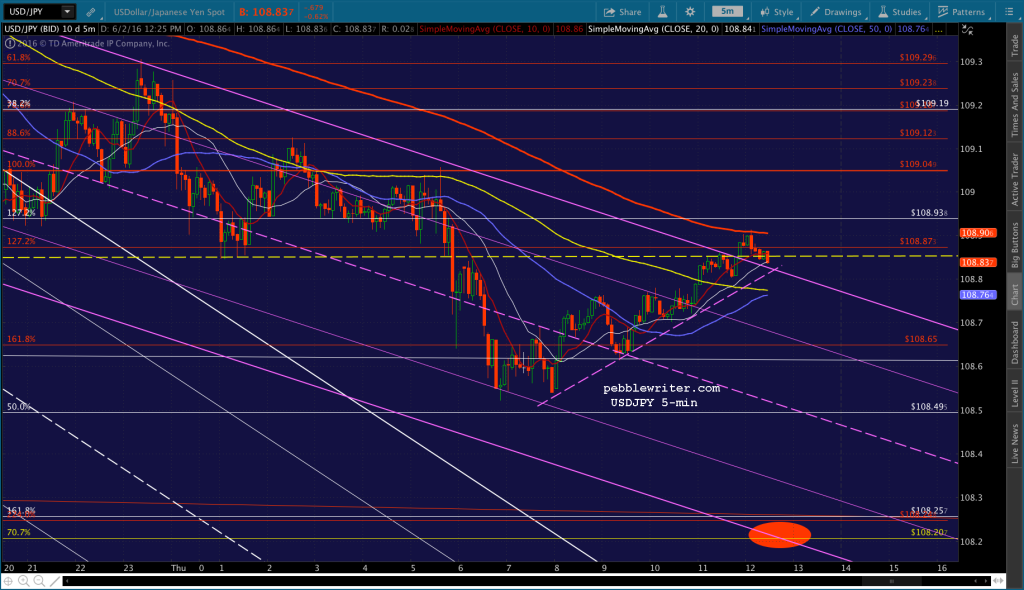Open the Drawings menu button

click(x=835, y=12)
